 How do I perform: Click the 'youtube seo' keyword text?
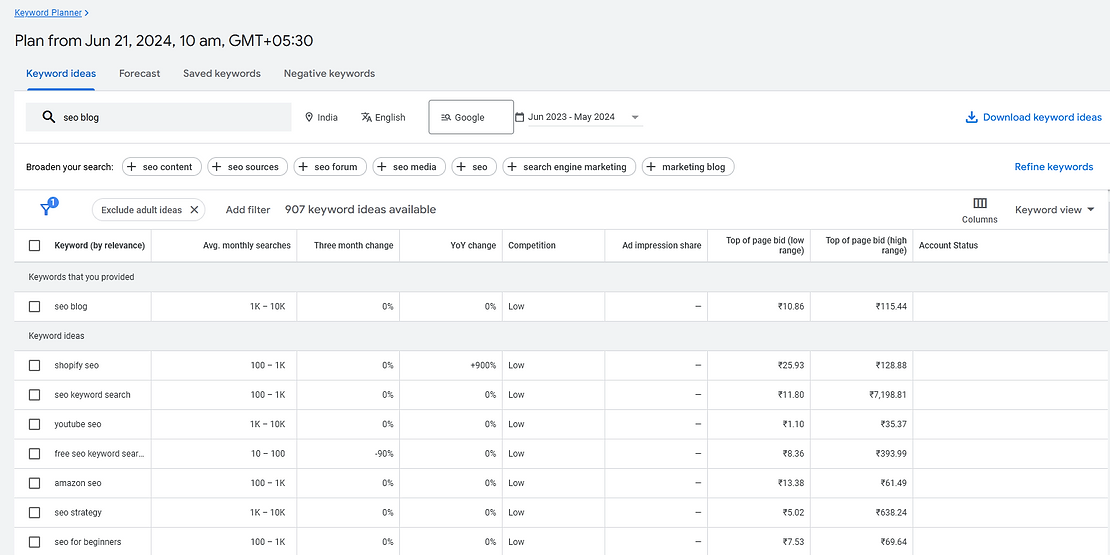(x=78, y=424)
